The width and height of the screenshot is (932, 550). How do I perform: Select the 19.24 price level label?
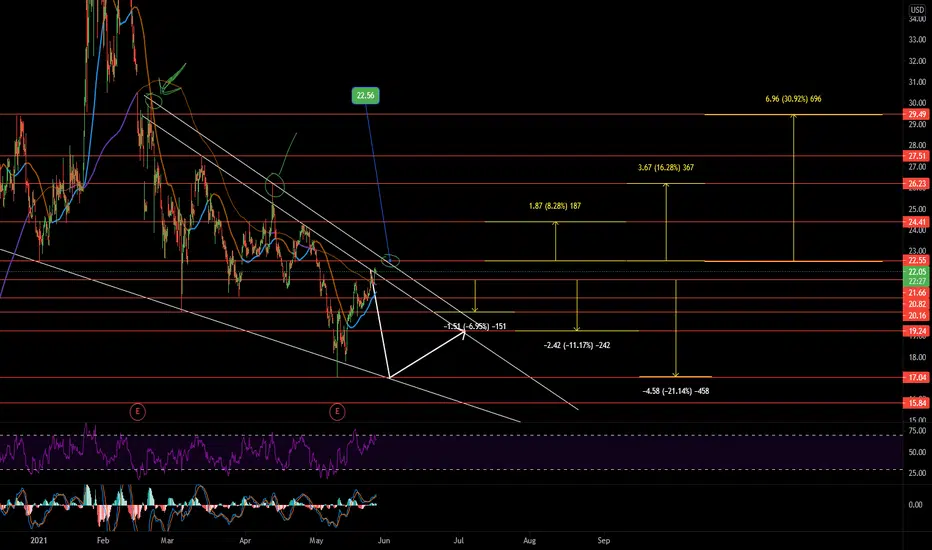click(916, 331)
